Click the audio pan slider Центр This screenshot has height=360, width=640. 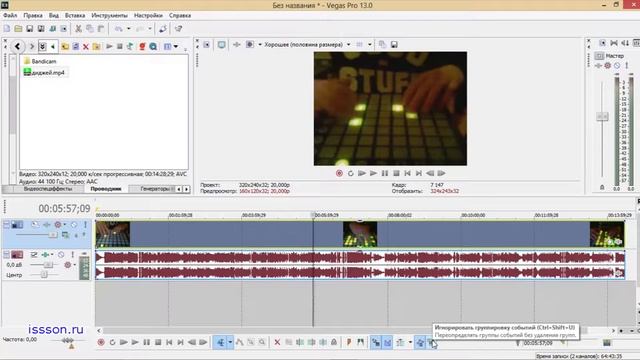pyautogui.click(x=44, y=275)
